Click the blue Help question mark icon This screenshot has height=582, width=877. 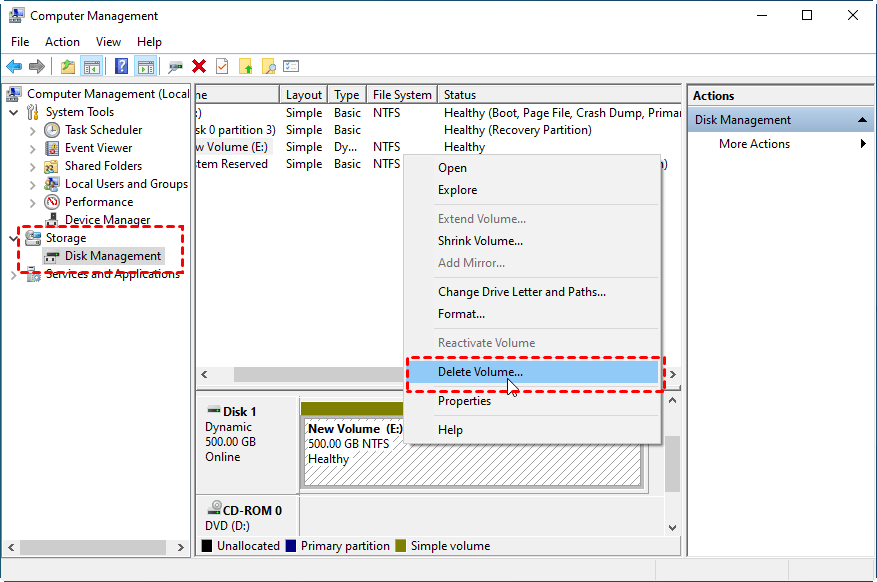[121, 67]
